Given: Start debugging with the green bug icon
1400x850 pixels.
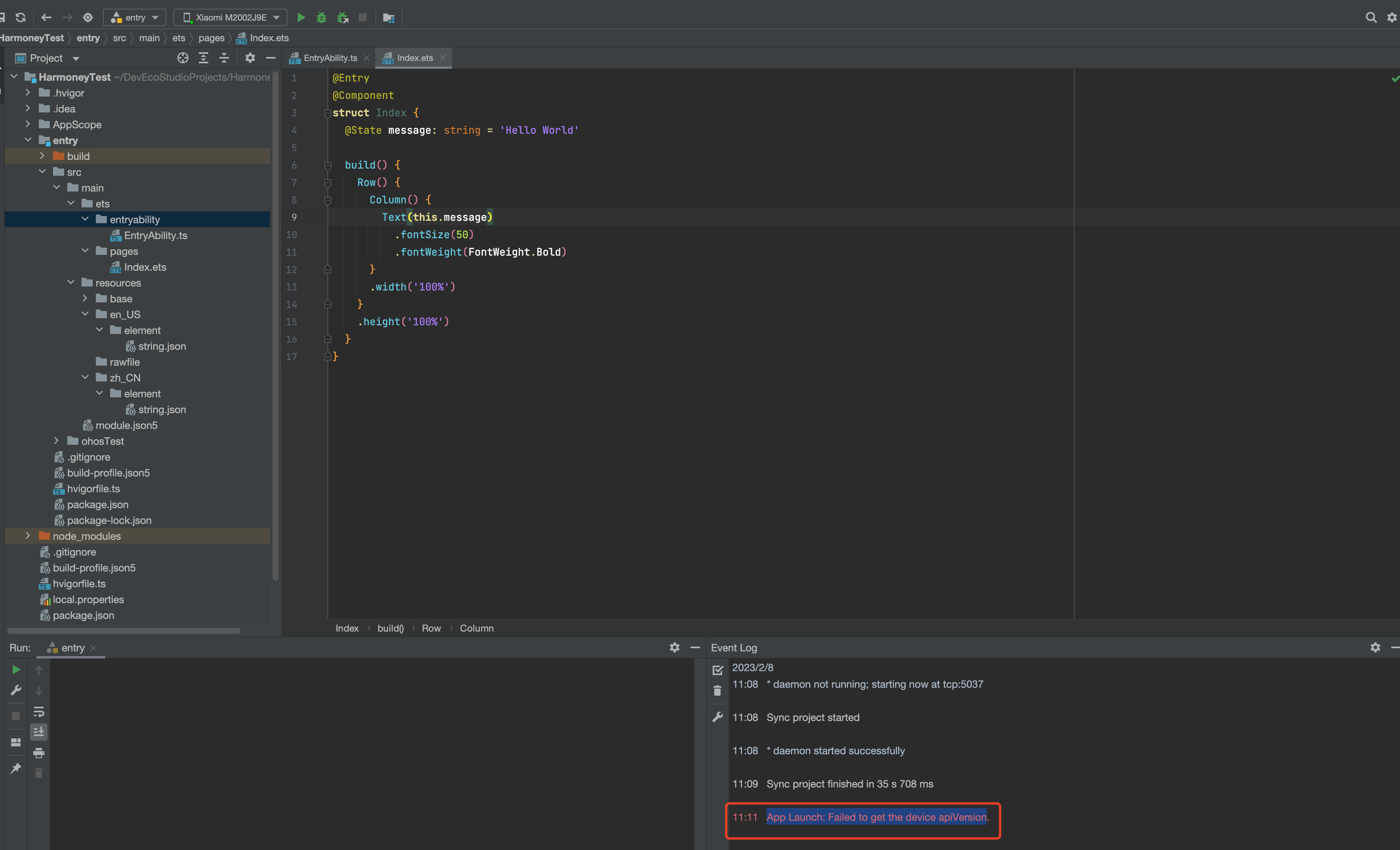Looking at the screenshot, I should tap(321, 17).
